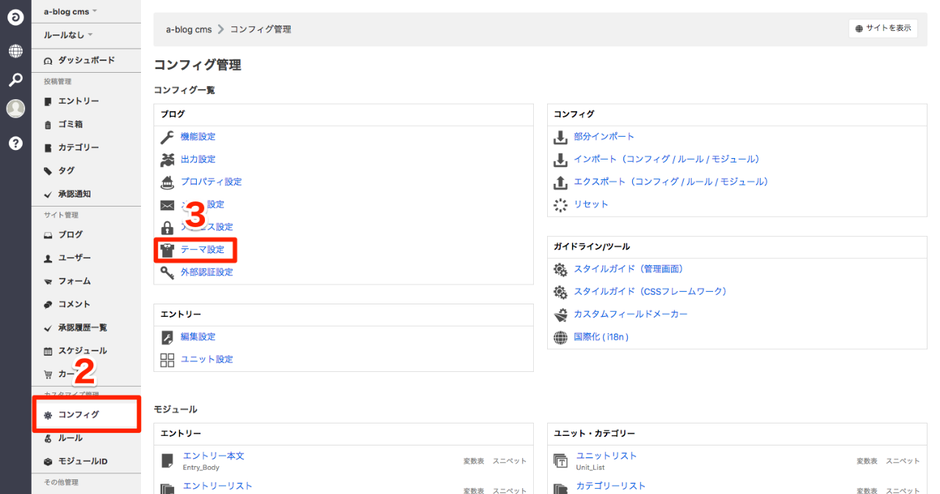
Task: Click the envelope mail settings icon
Action: coord(167,205)
